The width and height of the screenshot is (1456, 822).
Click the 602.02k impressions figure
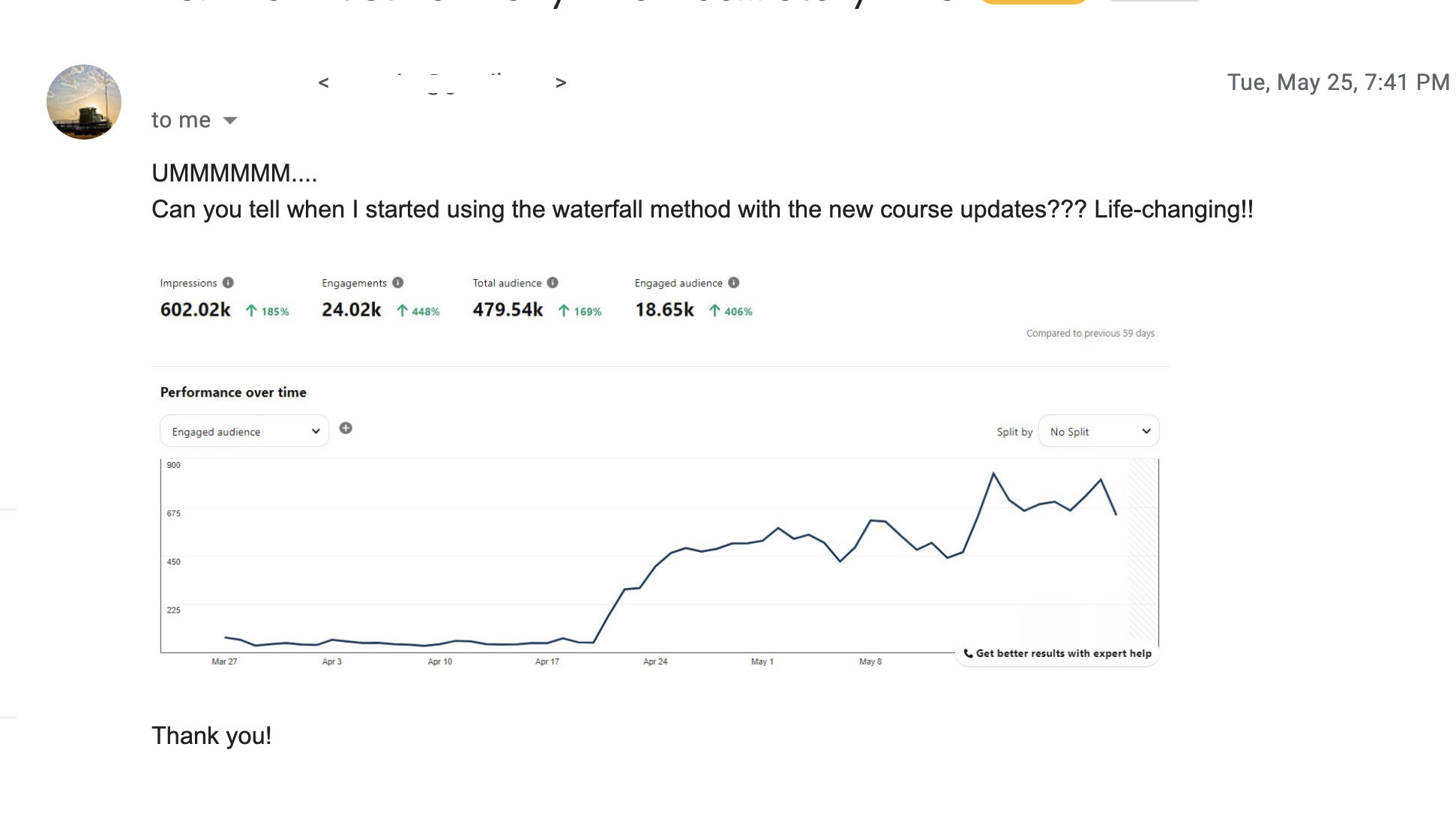[x=196, y=310]
